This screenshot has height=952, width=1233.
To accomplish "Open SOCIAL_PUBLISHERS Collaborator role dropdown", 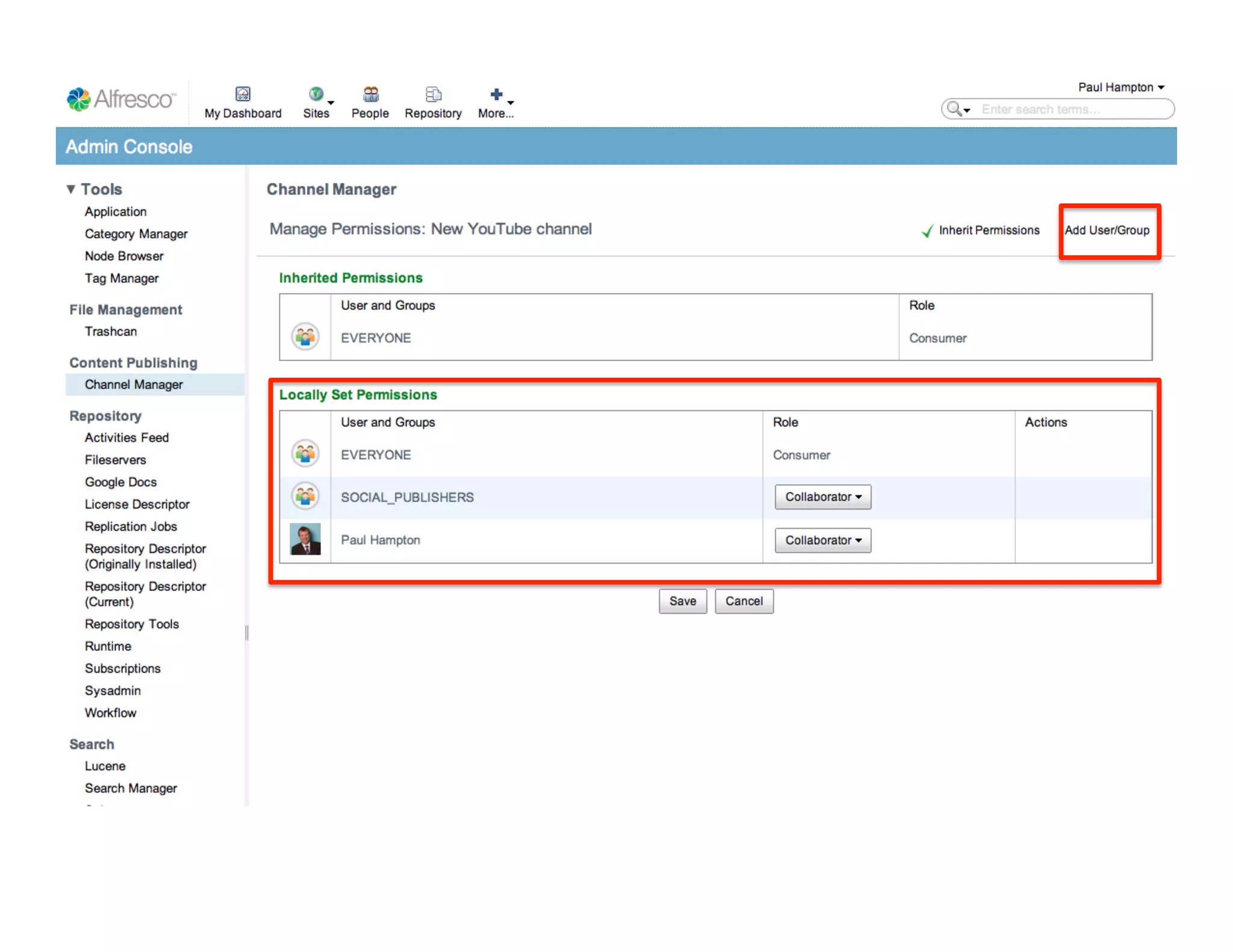I will pos(822,497).
